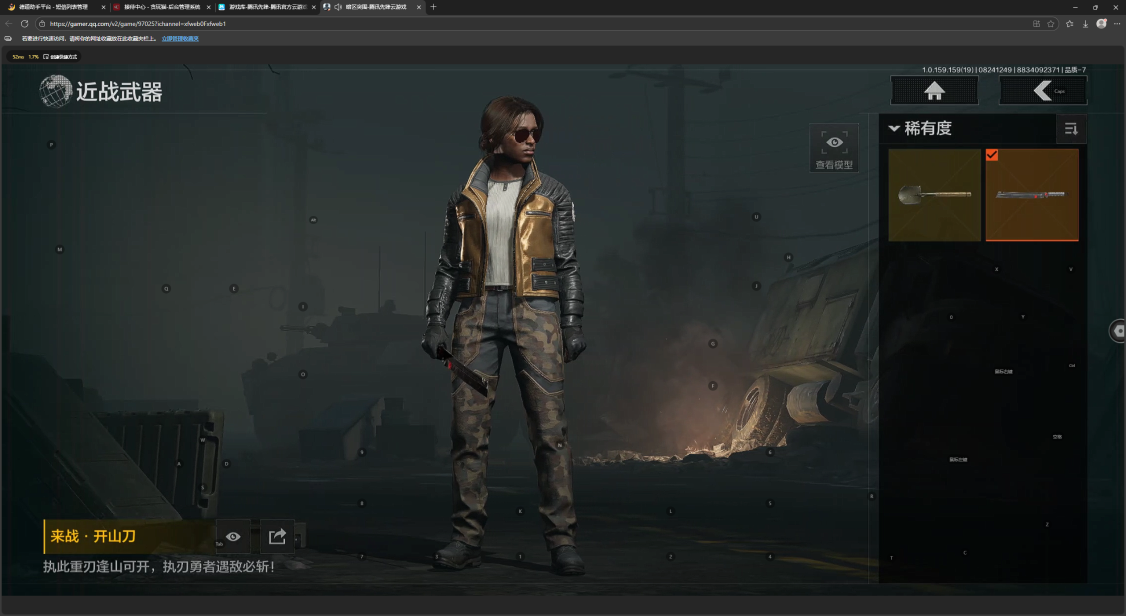The height and width of the screenshot is (616, 1126).
Task: Click the 创建快捷方式 shortcut button
Action: (60, 57)
